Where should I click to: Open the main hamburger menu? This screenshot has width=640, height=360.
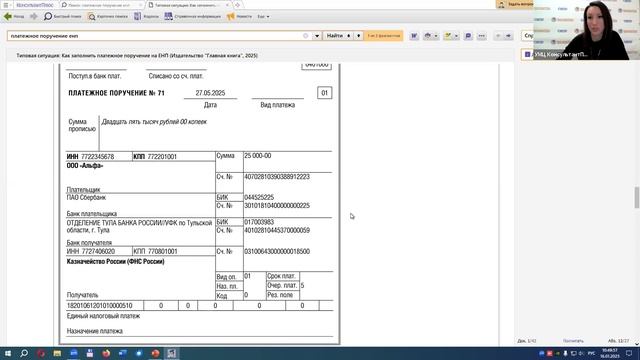(6, 5)
